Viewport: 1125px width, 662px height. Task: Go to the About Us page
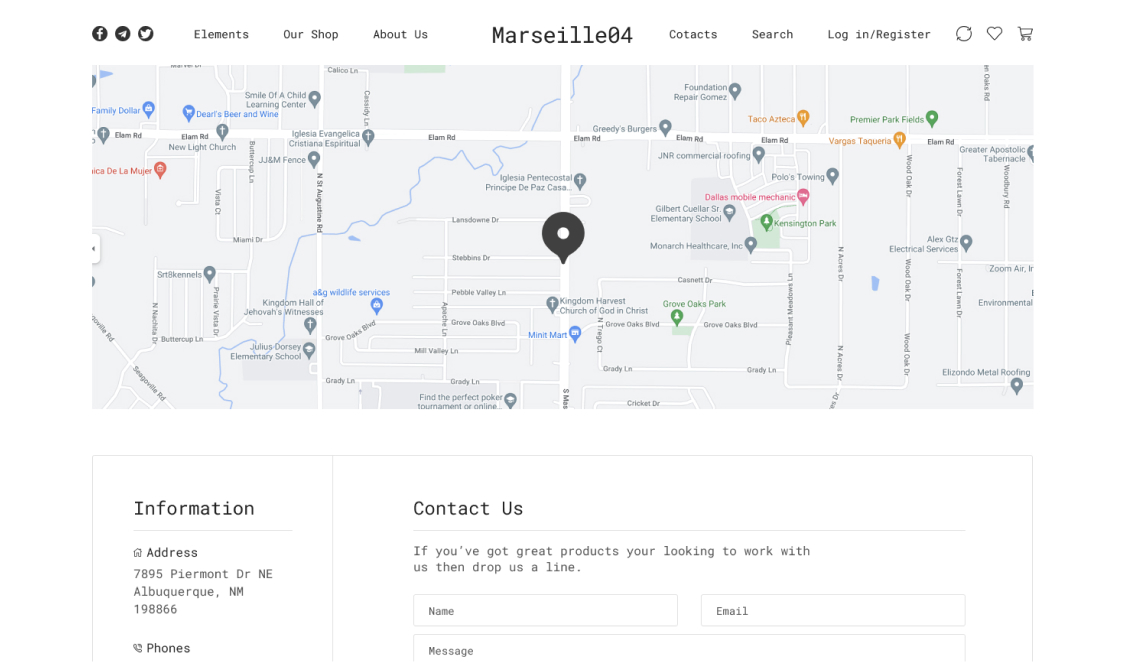(400, 34)
